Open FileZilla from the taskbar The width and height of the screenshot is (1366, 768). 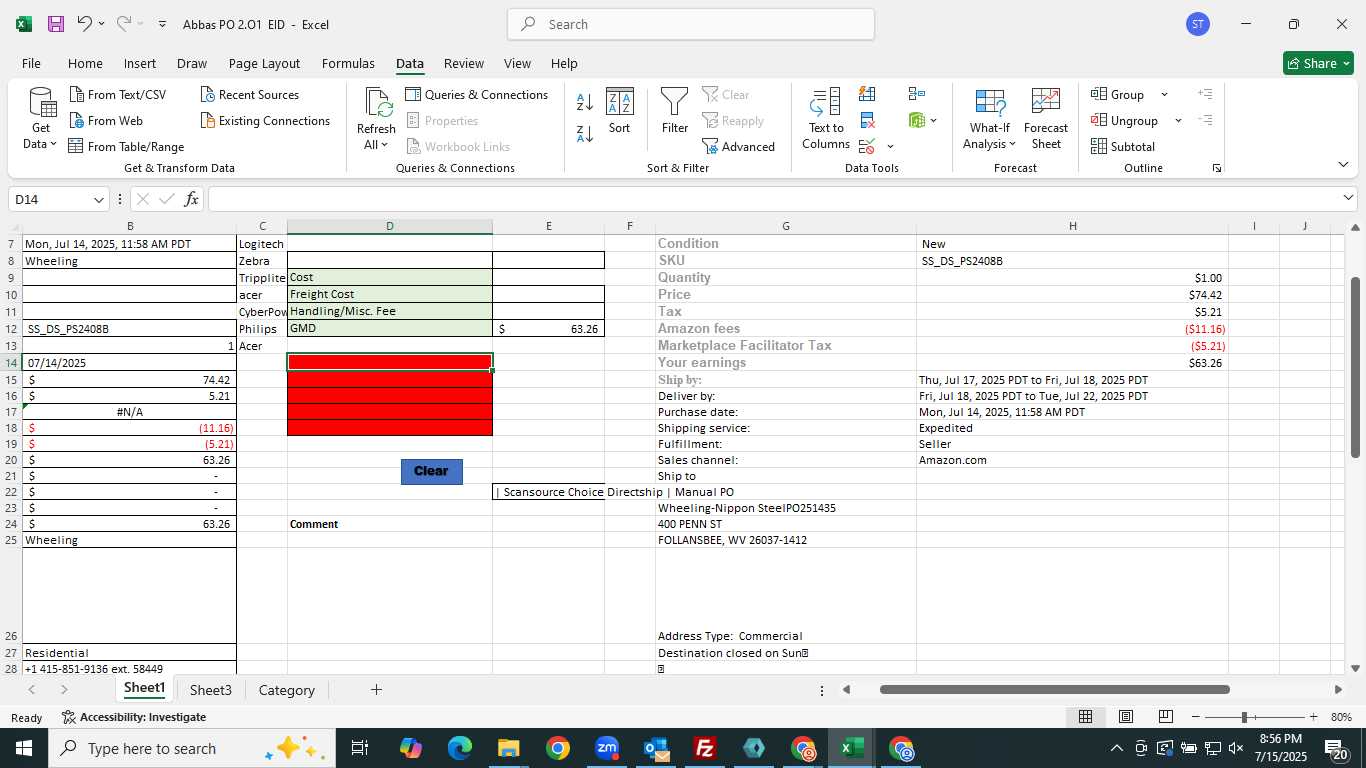point(705,748)
